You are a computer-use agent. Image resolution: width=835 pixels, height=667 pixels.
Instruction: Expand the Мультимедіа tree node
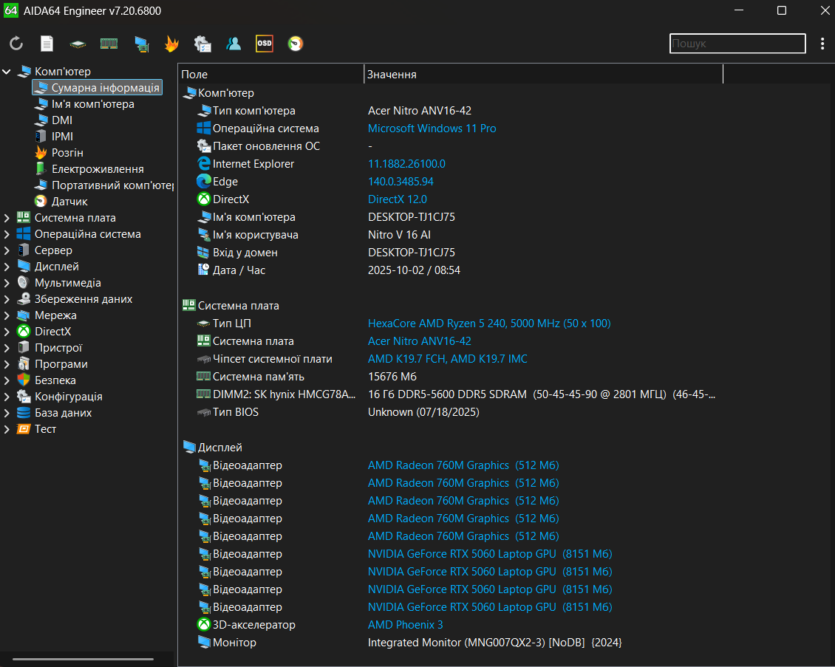[x=7, y=283]
